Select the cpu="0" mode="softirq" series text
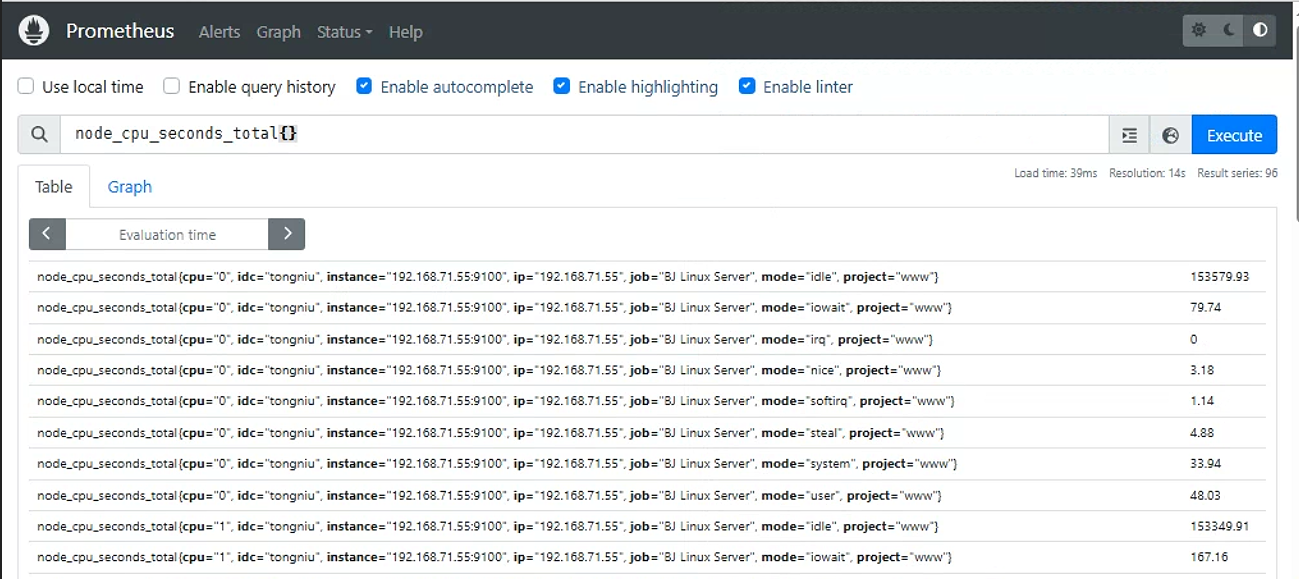 (x=496, y=401)
